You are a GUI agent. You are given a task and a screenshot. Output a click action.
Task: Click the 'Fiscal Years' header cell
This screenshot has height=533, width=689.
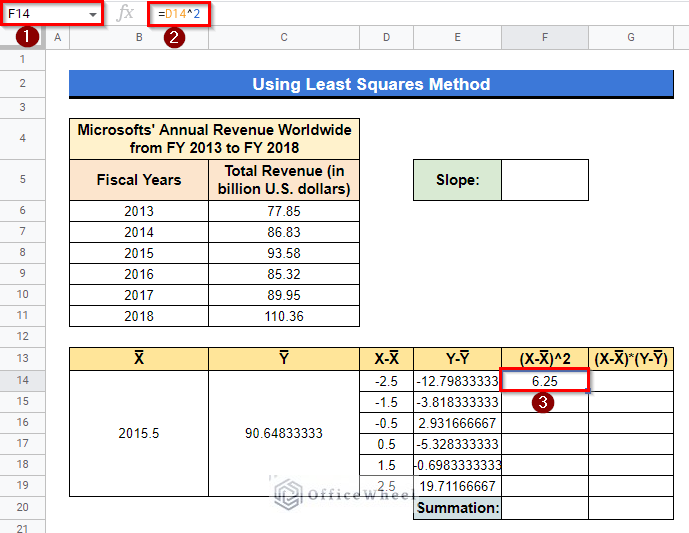click(139, 180)
